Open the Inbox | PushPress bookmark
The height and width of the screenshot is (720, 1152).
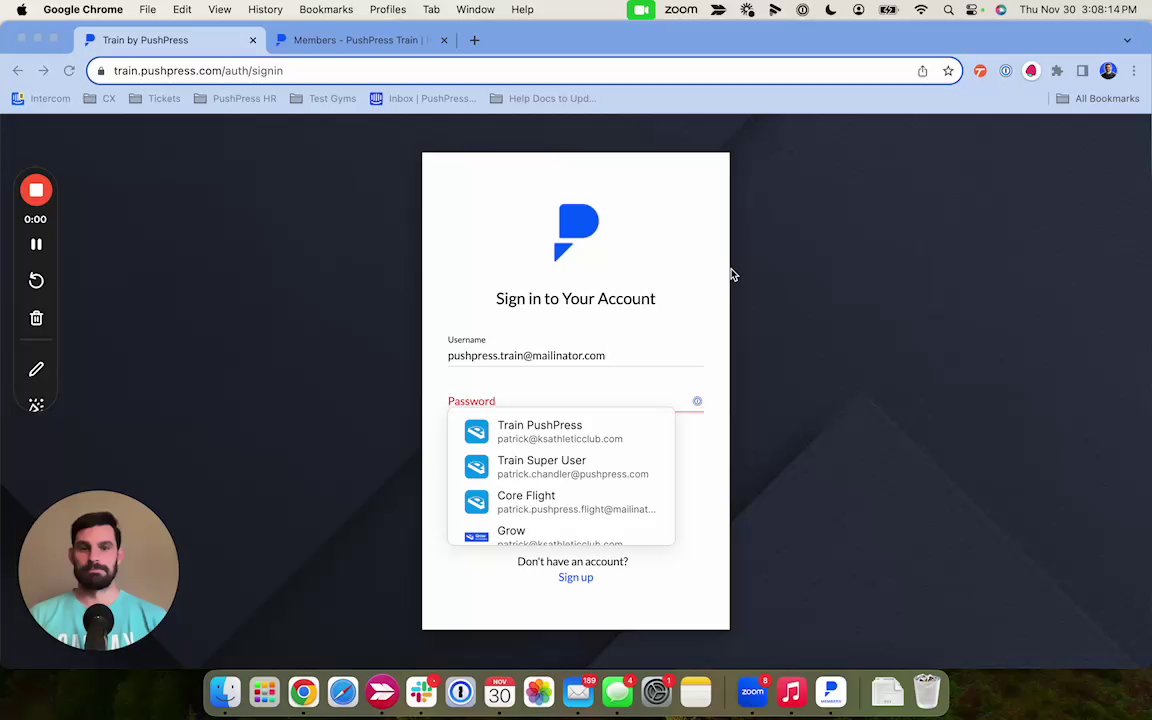pos(422,98)
